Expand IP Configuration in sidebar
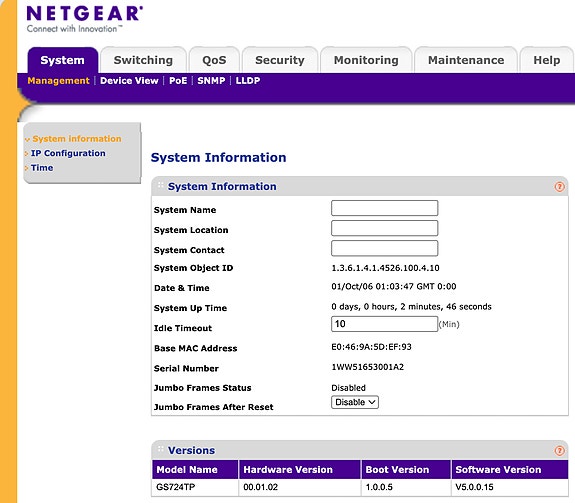The image size is (575, 503). 68,153
